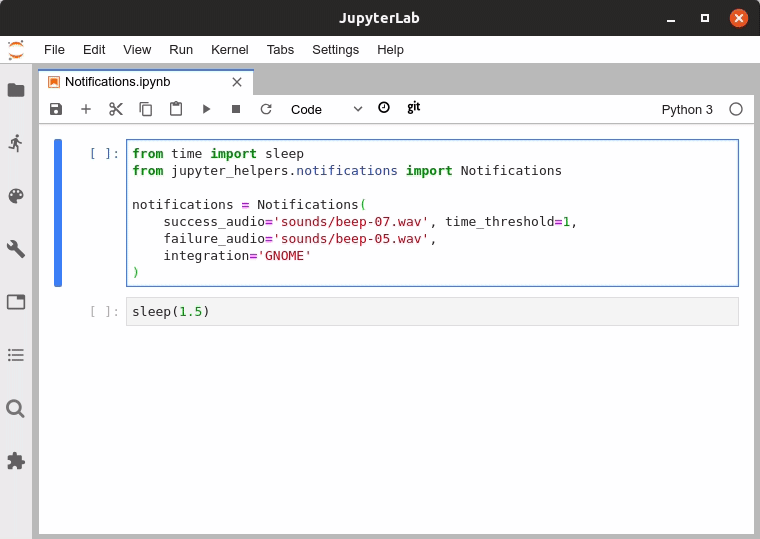Copy the selected cell via the copy icon
The width and height of the screenshot is (760, 539).
point(146,109)
